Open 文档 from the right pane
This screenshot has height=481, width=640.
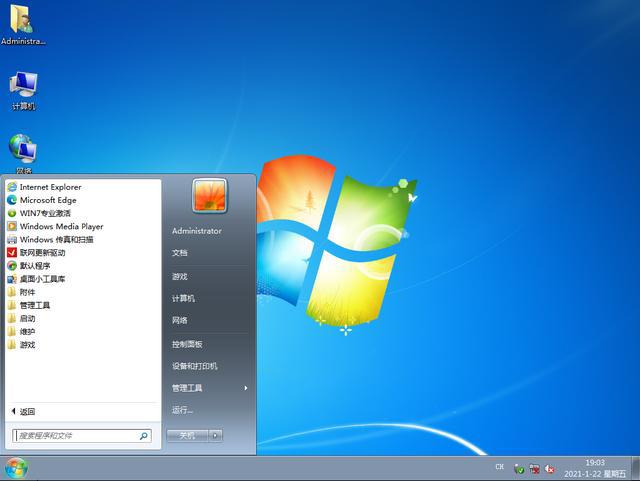point(180,253)
